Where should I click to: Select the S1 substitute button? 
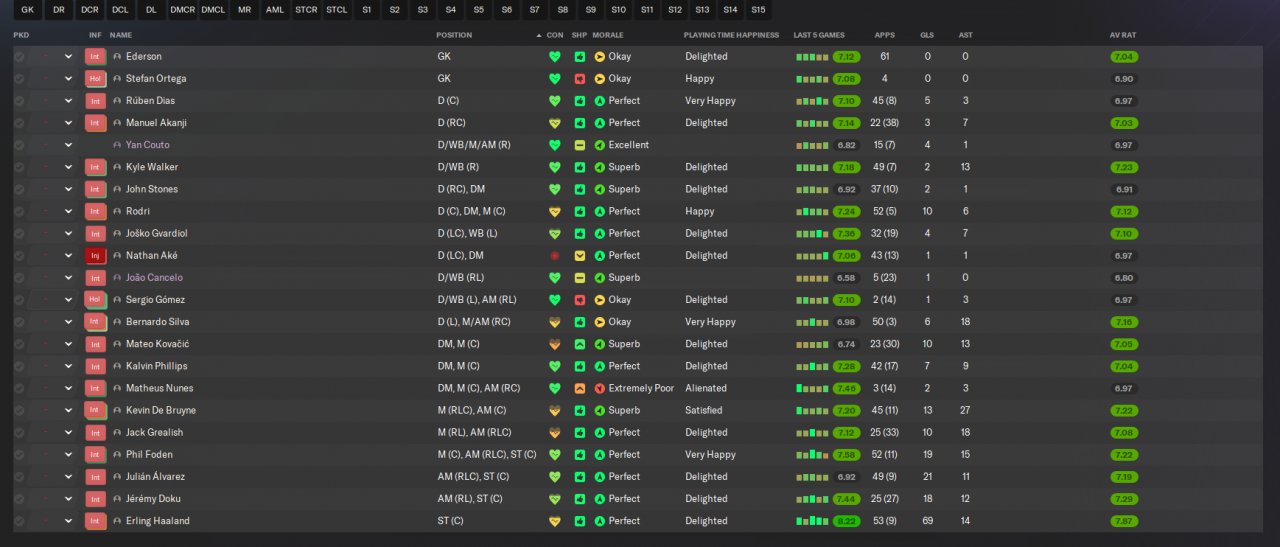(x=367, y=10)
